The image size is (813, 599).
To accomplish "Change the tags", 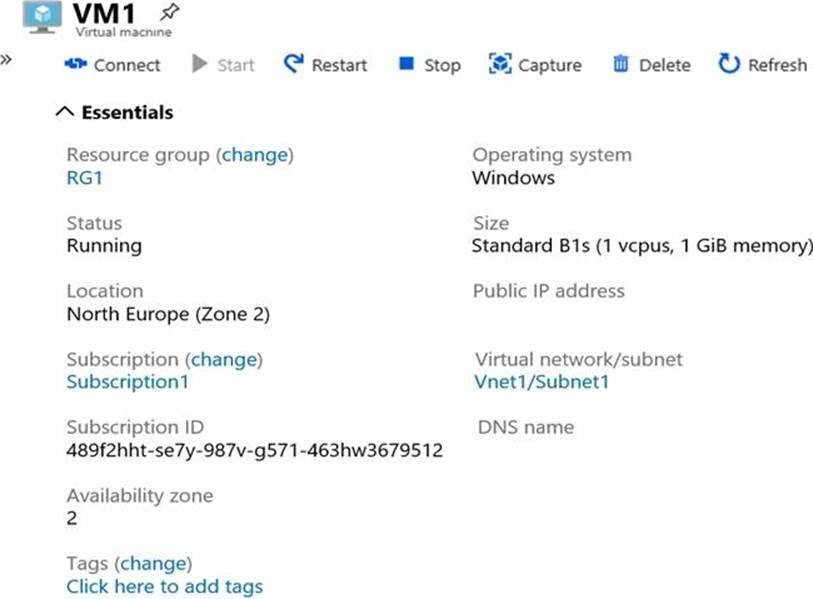I will click(154, 564).
